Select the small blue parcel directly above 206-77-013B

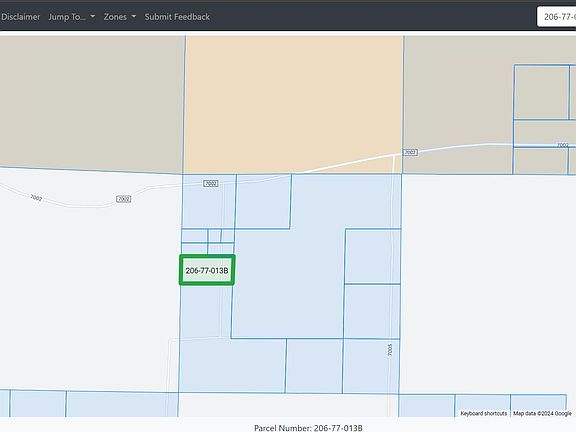click(x=194, y=248)
